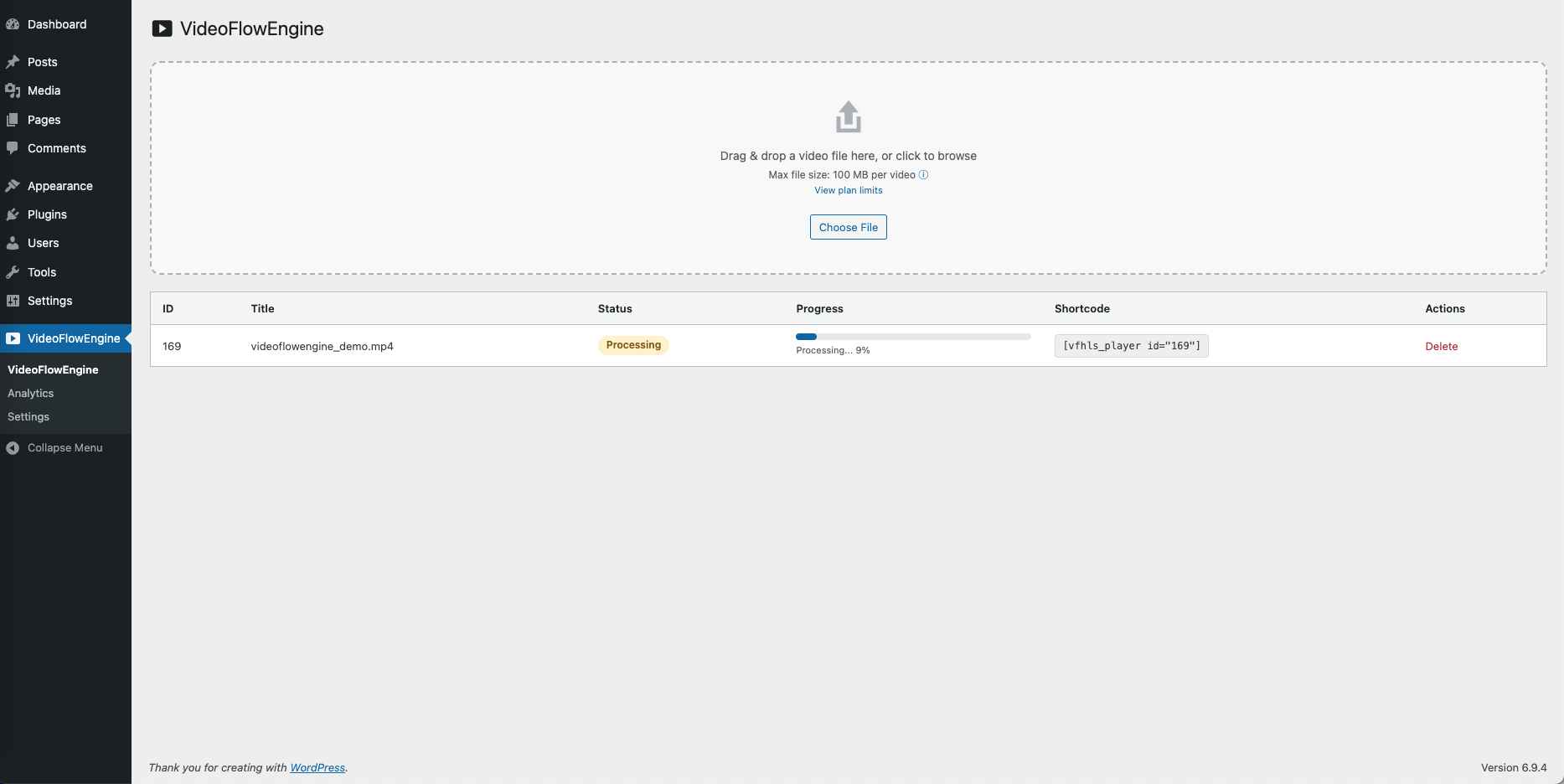Click the Dashboard gauge icon
This screenshot has width=1564, height=784.
13,24
